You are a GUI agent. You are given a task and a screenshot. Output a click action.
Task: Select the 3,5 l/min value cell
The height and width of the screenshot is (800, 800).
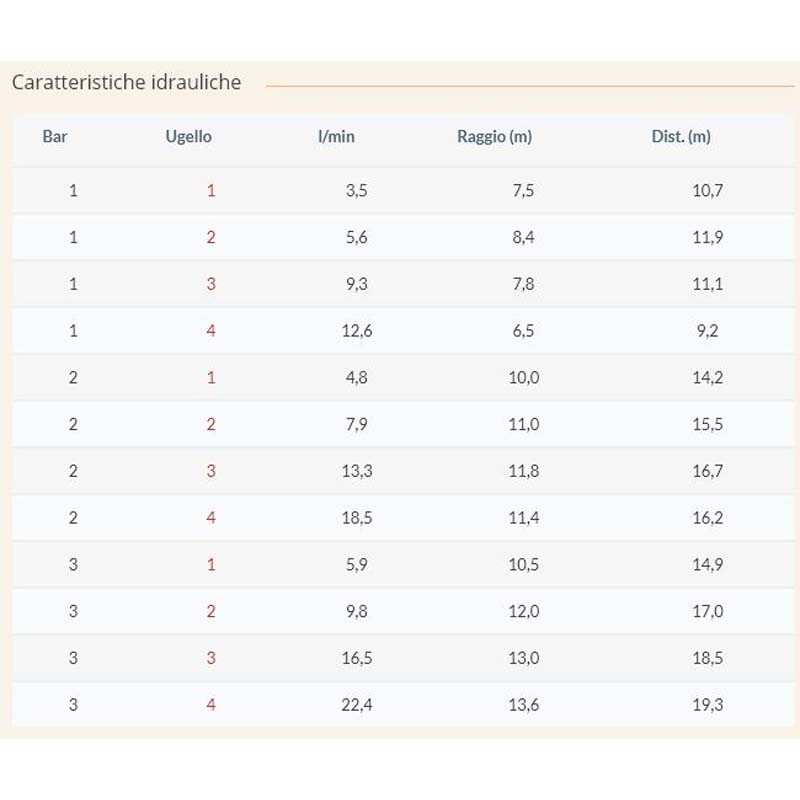coord(357,190)
